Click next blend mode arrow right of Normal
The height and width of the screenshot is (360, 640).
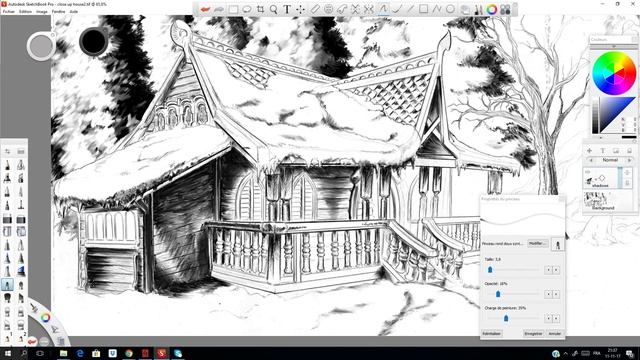(x=629, y=160)
